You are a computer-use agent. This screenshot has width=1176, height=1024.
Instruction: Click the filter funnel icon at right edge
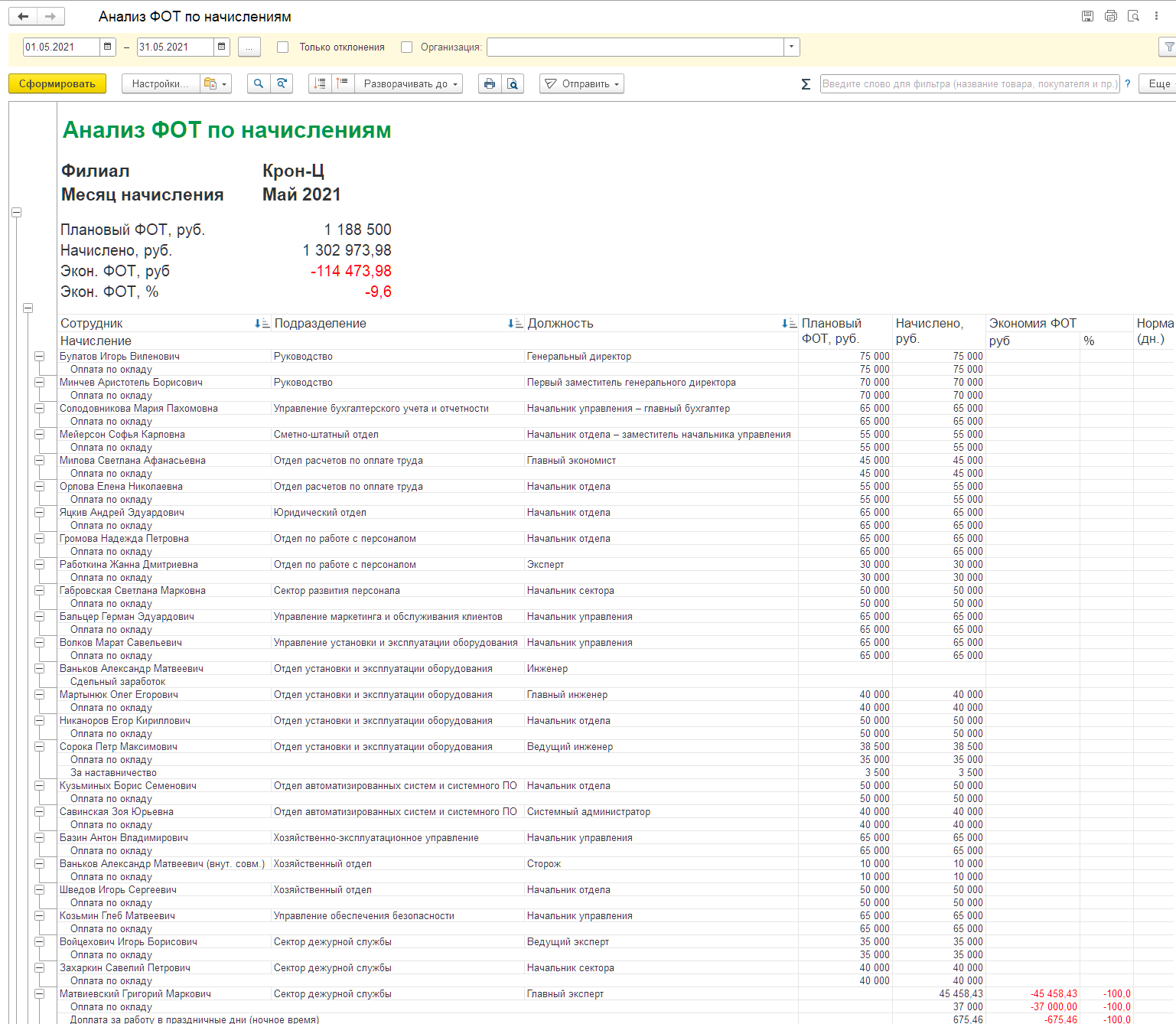1168,47
